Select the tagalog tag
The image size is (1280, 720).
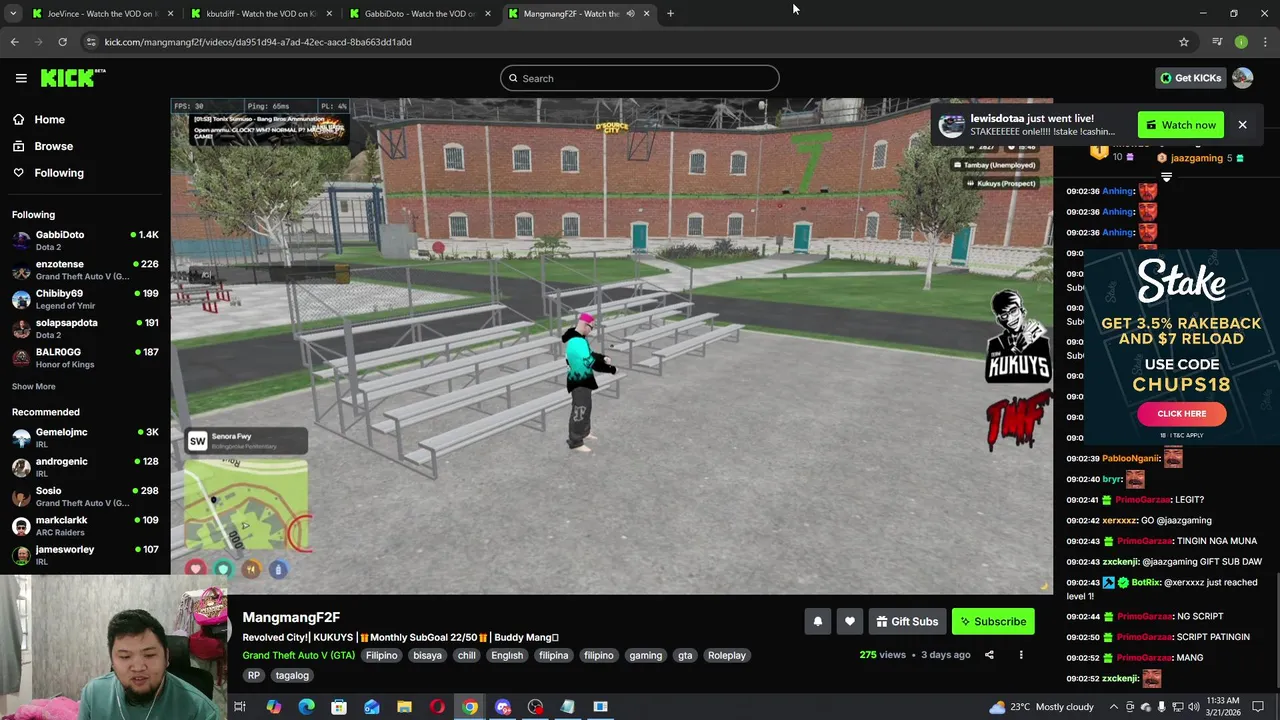[292, 675]
